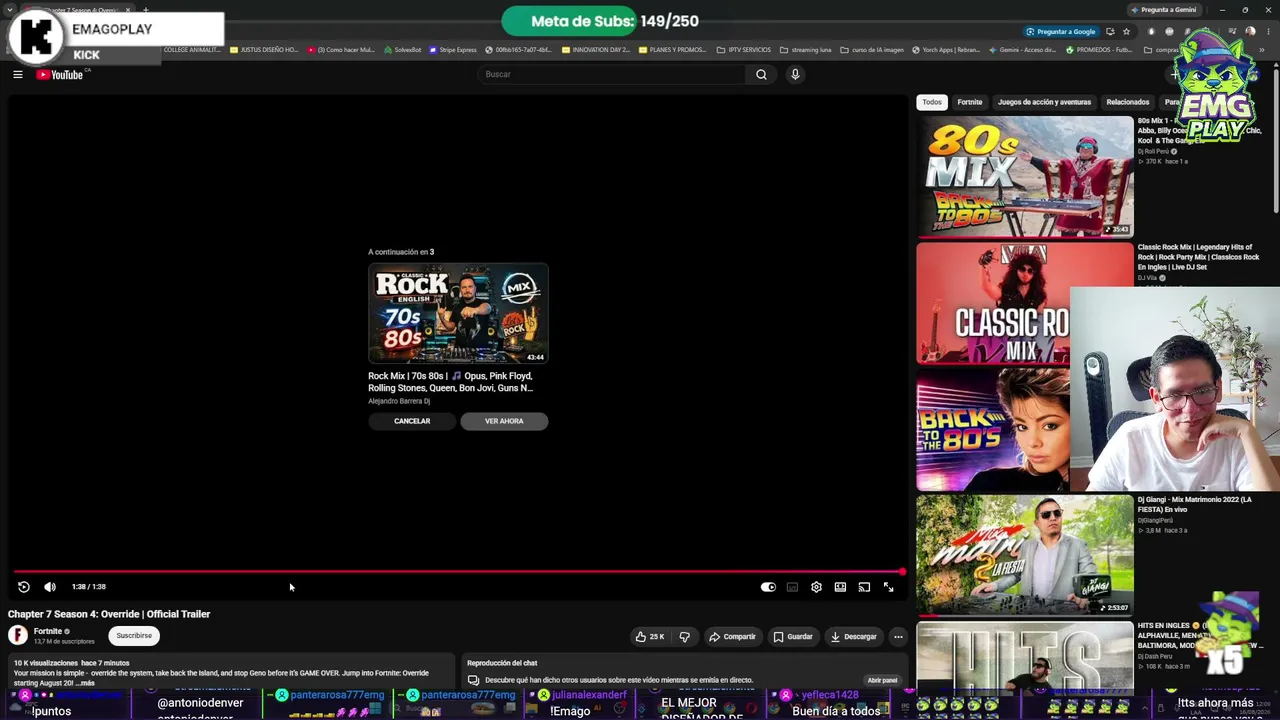Open the Stripe Express bookmark
This screenshot has width=1280, height=720.
click(x=454, y=50)
